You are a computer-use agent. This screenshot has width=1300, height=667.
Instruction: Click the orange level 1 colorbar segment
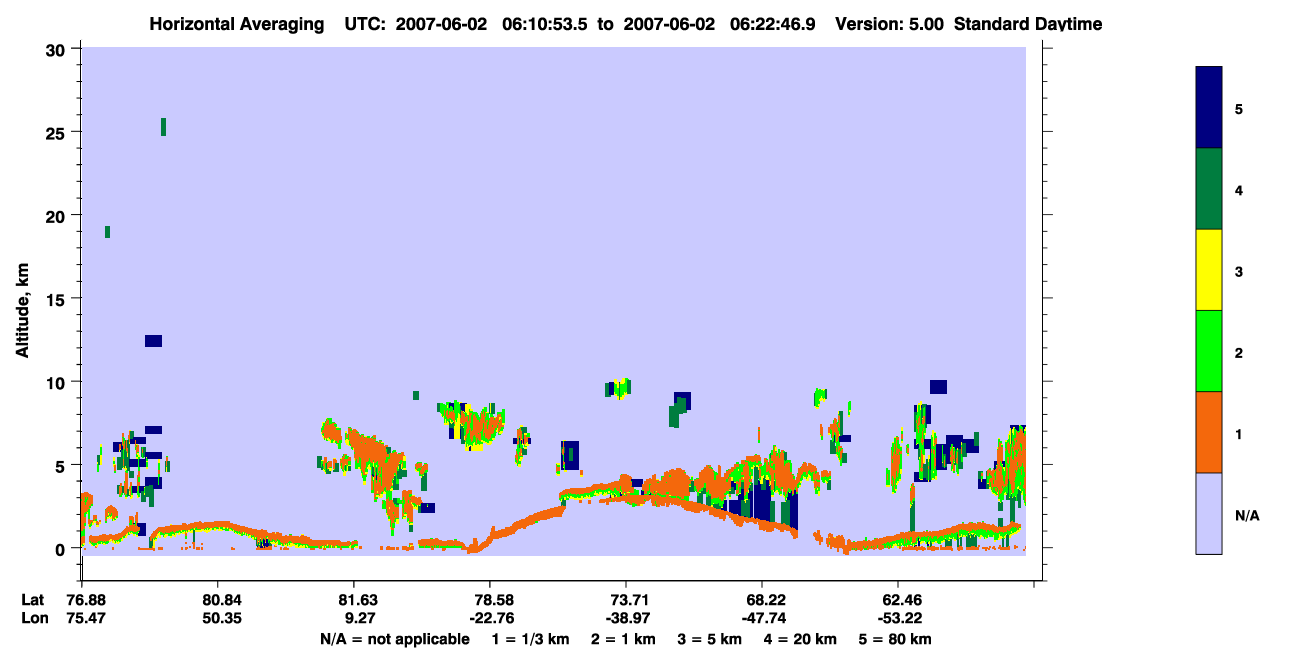(x=1209, y=432)
